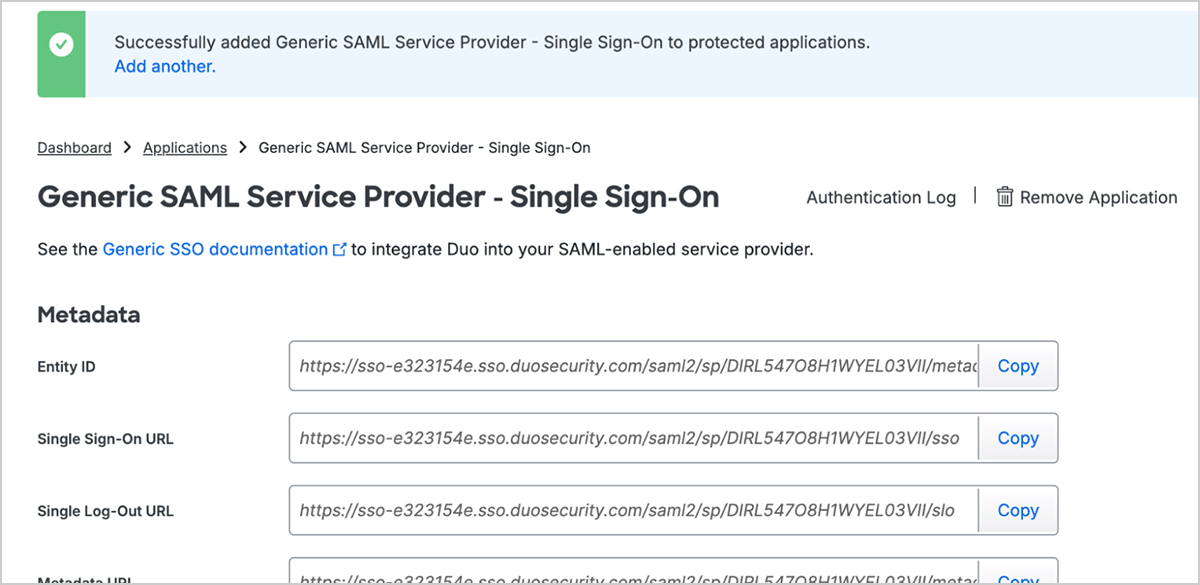Focus the Single Sign-On URL field
The width and height of the screenshot is (1200, 585).
click(x=634, y=438)
